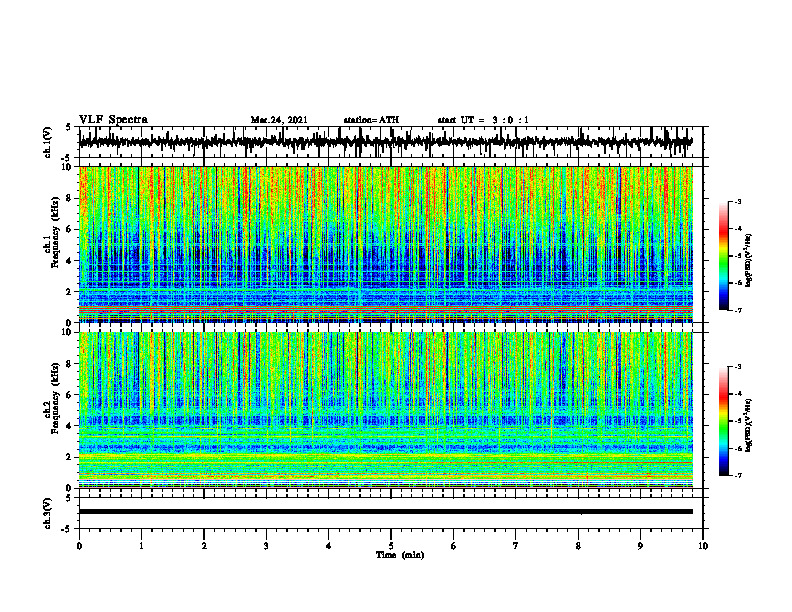Click the 'Time (min)' axis title
This screenshot has width=792, height=612.
tap(400, 555)
